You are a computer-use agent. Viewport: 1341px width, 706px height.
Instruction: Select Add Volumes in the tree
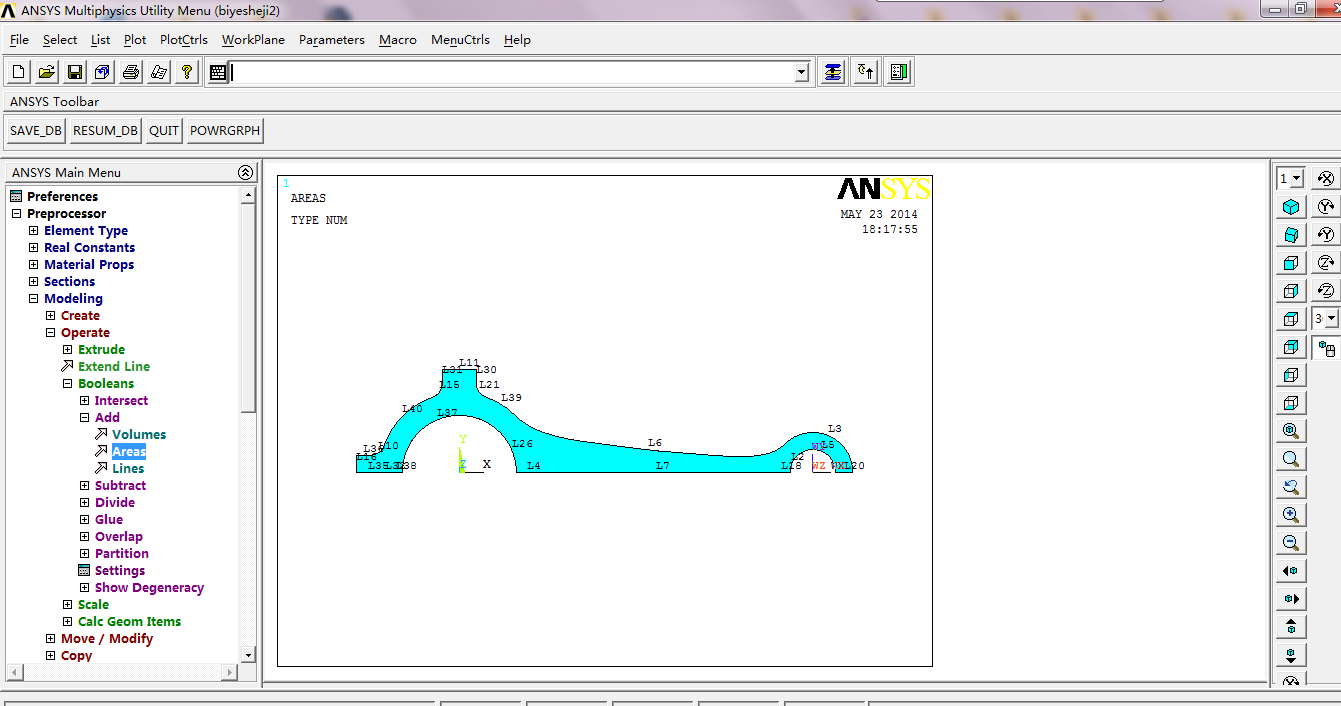coord(139,435)
